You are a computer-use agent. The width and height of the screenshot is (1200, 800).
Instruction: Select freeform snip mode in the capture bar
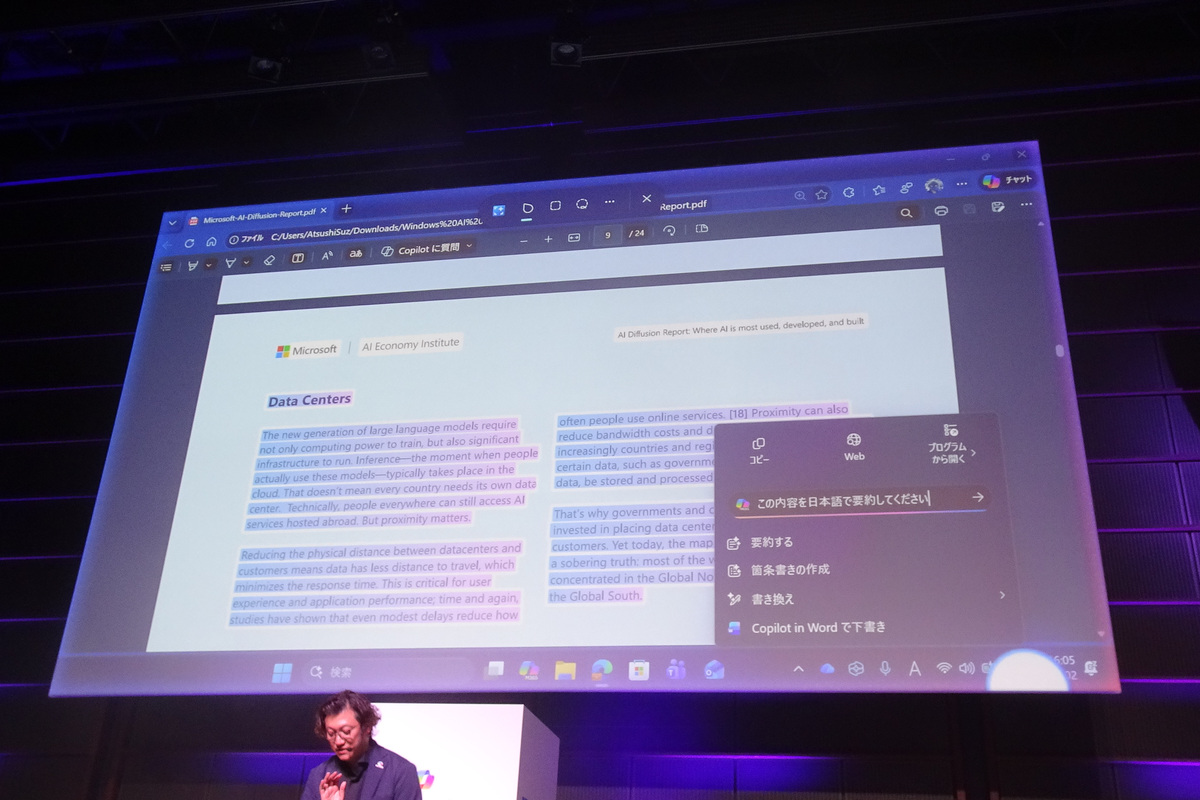click(x=528, y=206)
